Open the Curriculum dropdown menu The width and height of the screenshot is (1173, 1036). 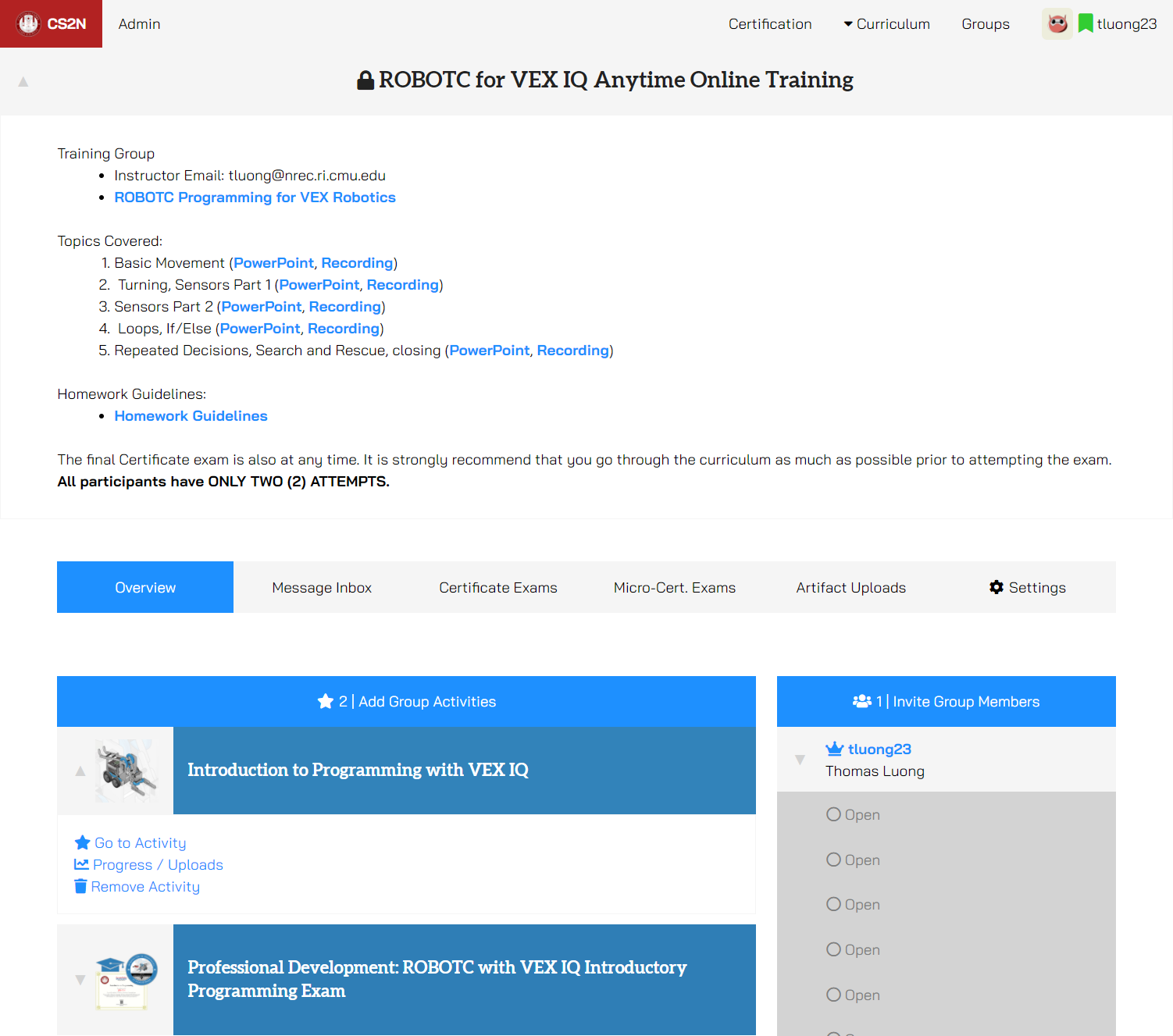point(886,24)
